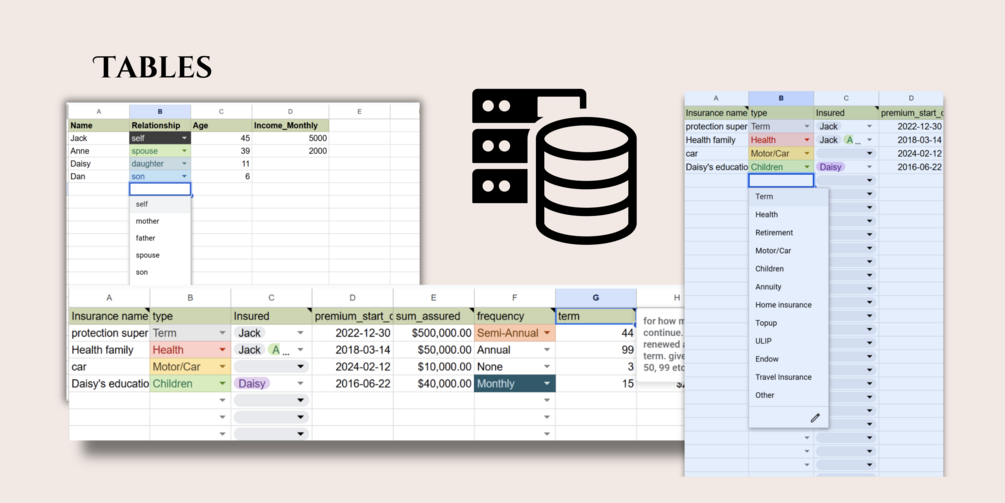The image size is (1005, 503).
Task: Pick 'spouse' in the open relationship list
Action: tap(160, 255)
